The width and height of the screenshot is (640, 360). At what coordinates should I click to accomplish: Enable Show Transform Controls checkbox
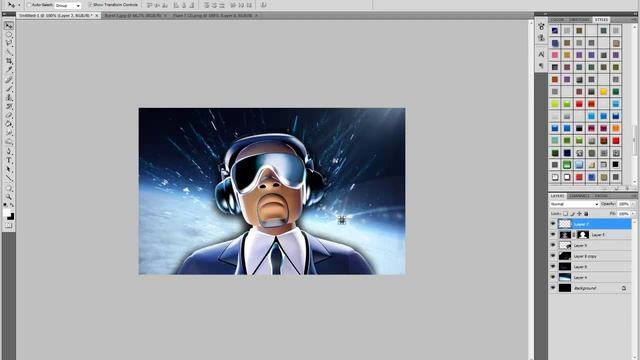[x=90, y=5]
